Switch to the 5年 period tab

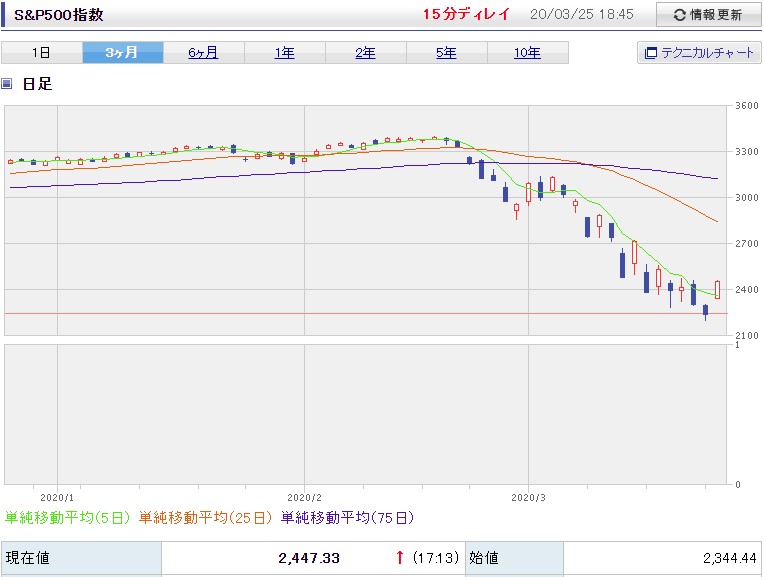446,53
